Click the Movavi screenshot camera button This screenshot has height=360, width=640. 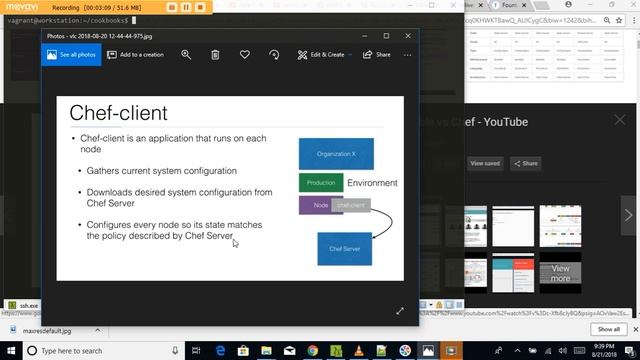pyautogui.click(x=172, y=7)
